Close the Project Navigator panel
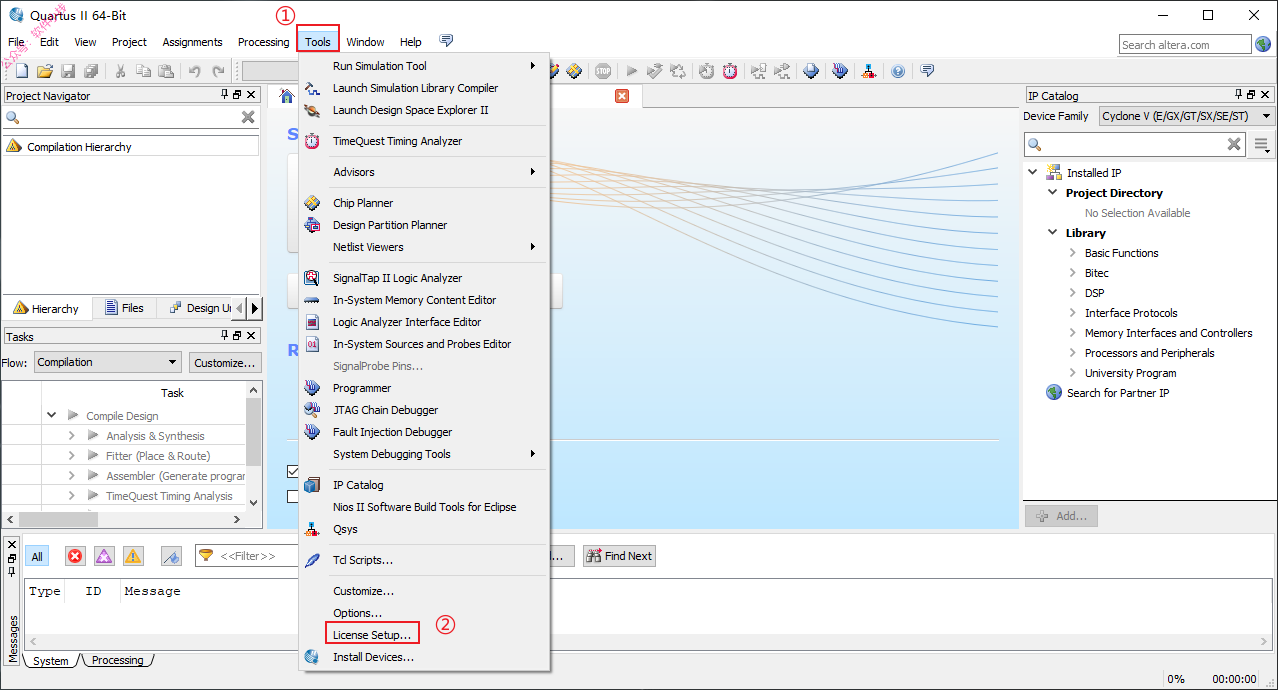This screenshot has width=1278, height=690. pos(252,95)
